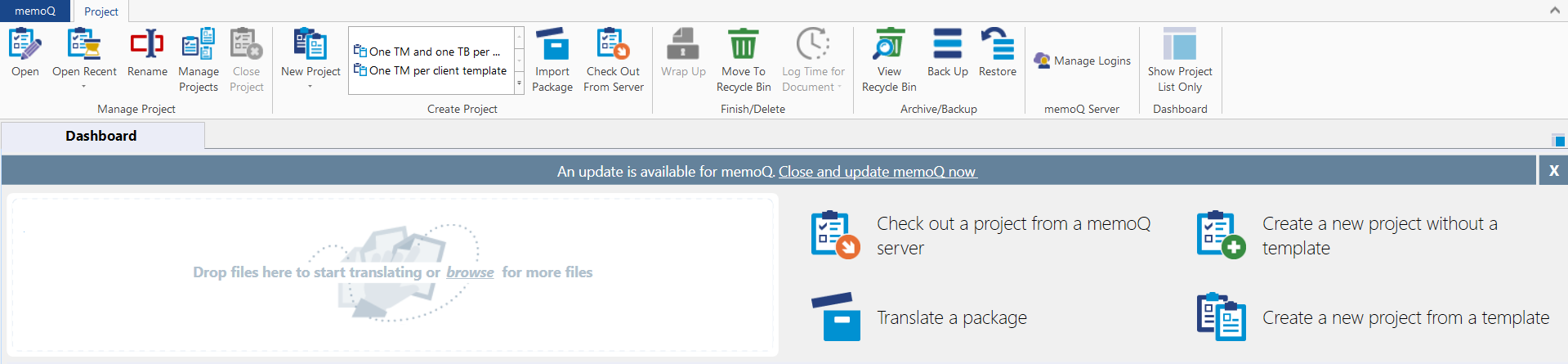Screen dimensions: 1568x364
Task: Click Close and update memoQ now link
Action: pos(878,171)
